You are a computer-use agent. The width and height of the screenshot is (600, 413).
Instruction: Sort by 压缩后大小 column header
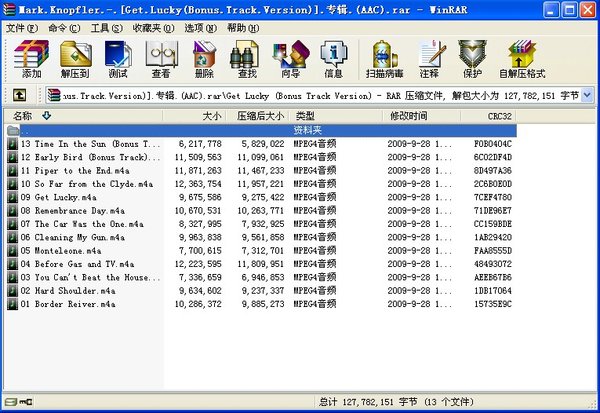click(257, 116)
